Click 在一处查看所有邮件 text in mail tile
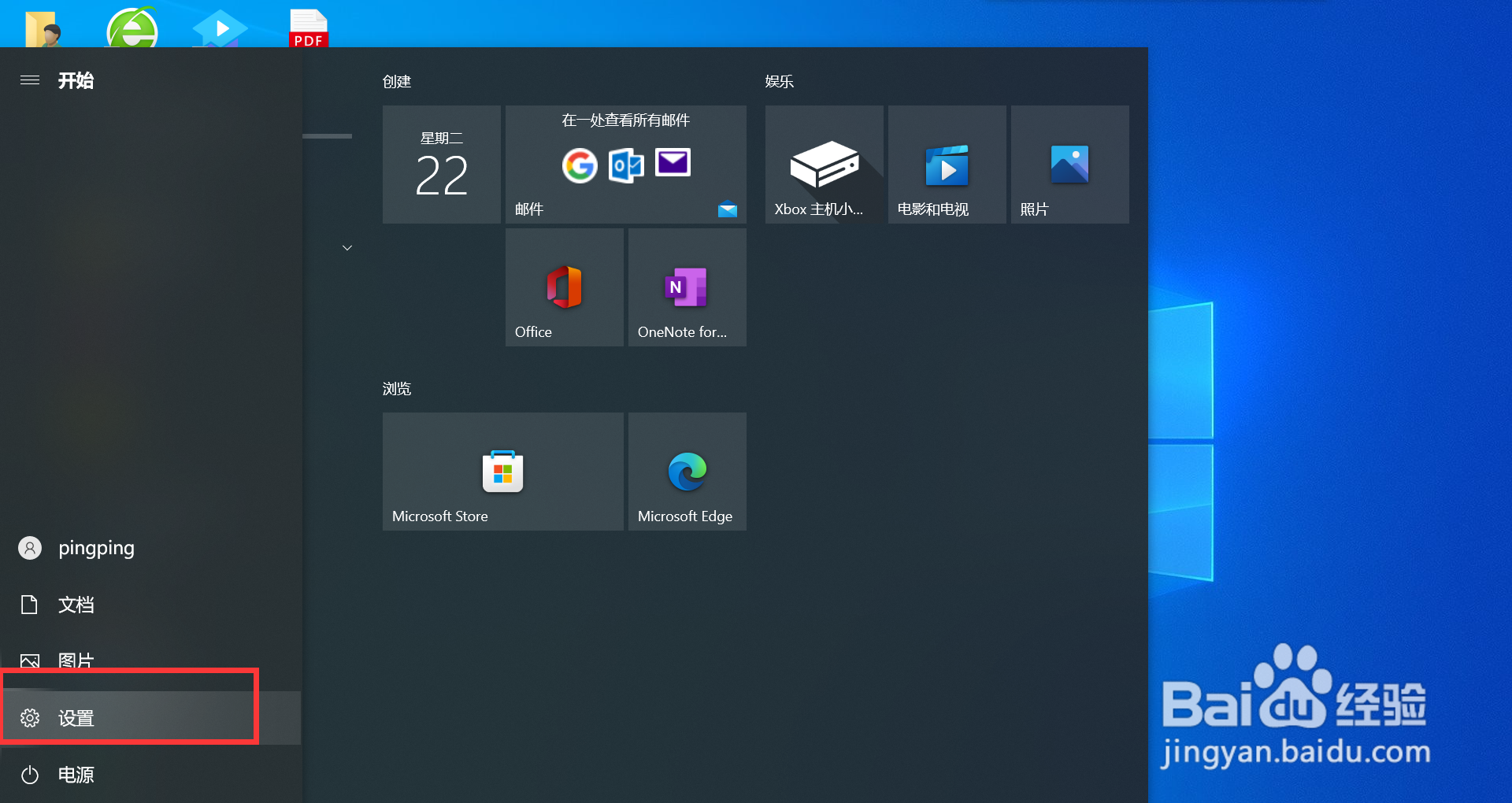Image resolution: width=1512 pixels, height=803 pixels. [x=626, y=120]
